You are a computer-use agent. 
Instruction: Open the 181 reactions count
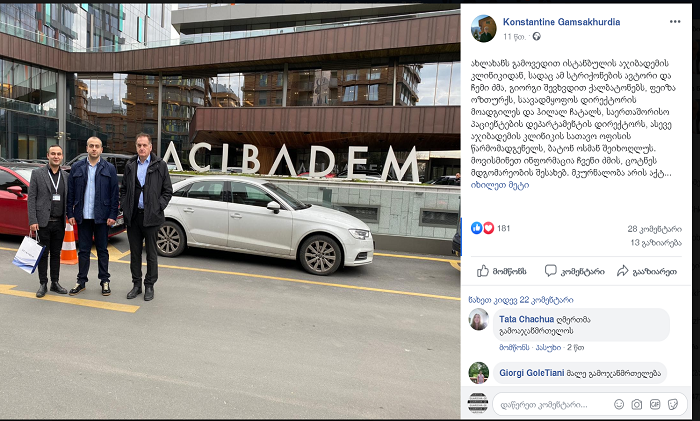[503, 228]
